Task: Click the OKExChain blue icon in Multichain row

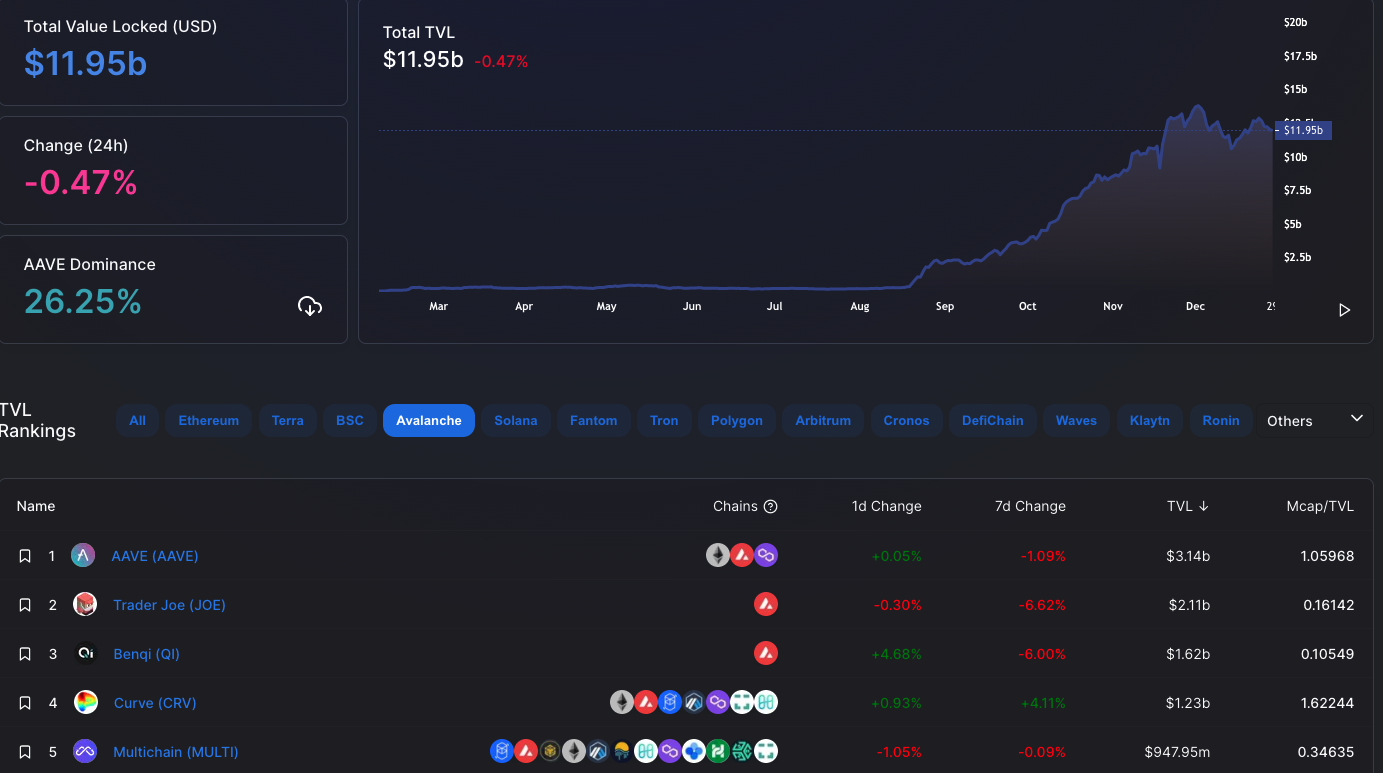Action: [x=694, y=751]
